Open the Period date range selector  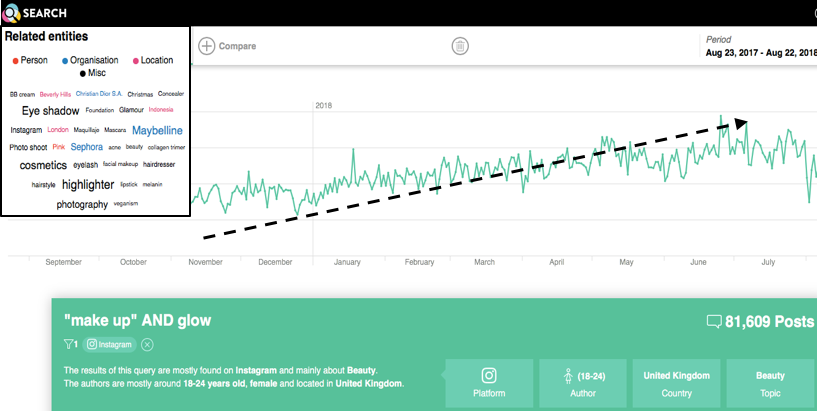tap(760, 46)
